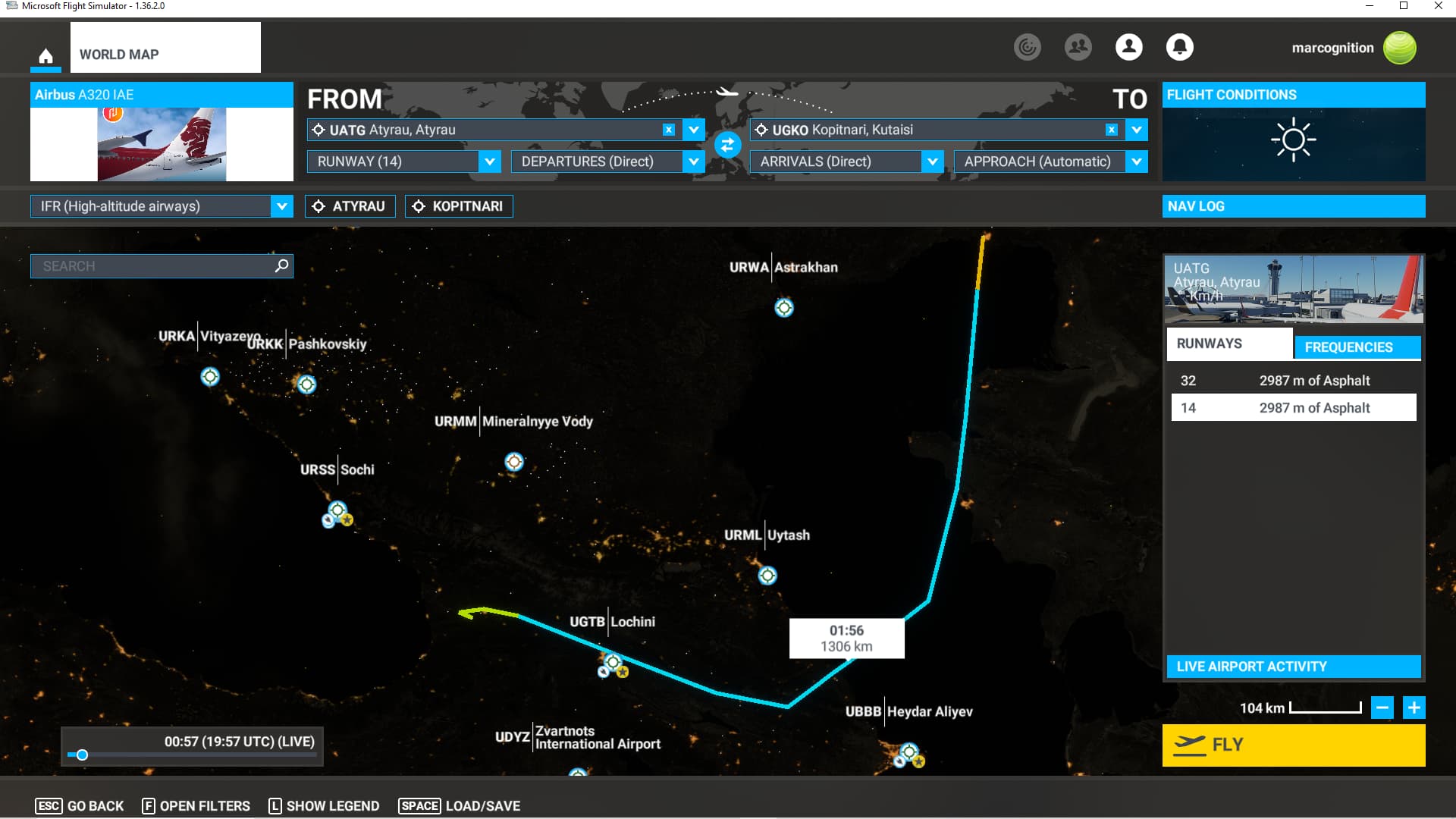This screenshot has height=819, width=1456.
Task: Clear the UGKO Kopitnari arrival field
Action: click(1111, 130)
